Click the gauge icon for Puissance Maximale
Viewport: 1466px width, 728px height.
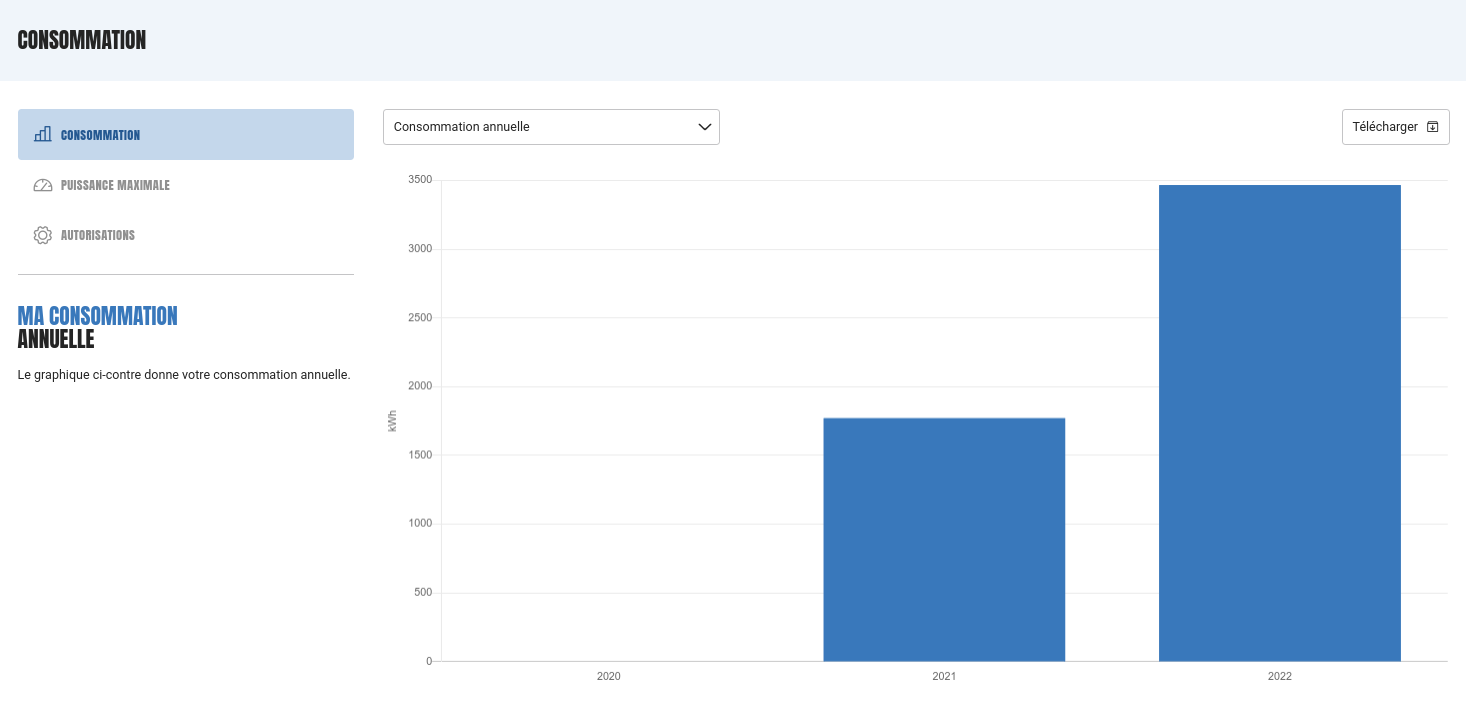tap(42, 185)
